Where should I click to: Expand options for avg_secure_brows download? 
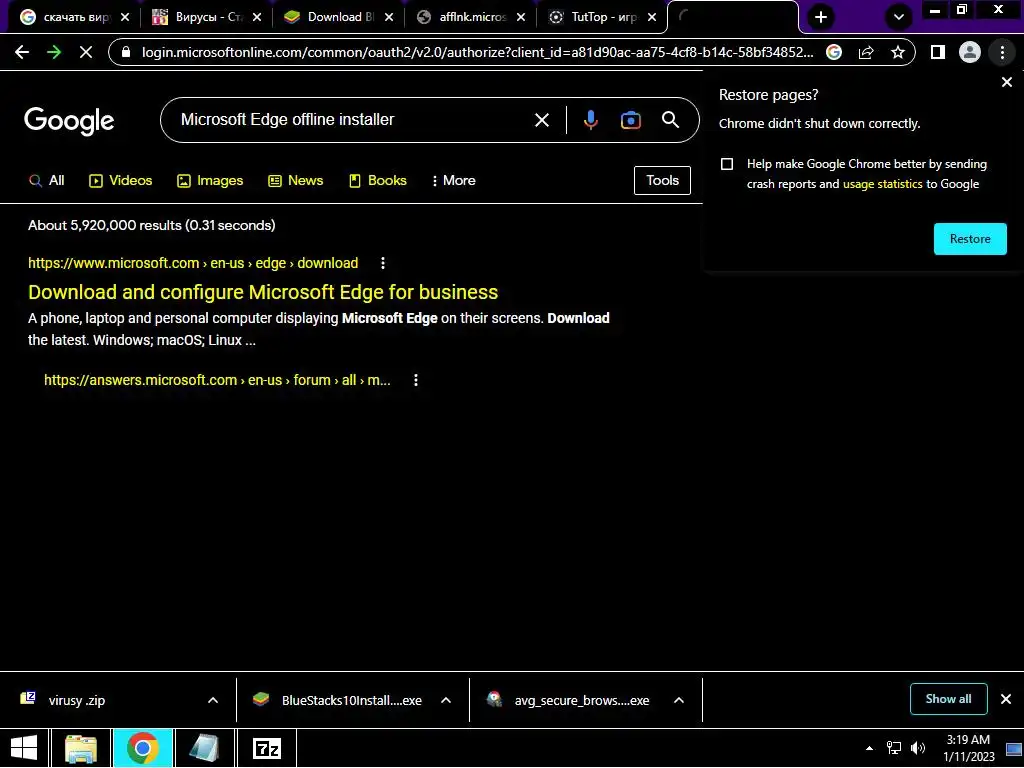click(x=679, y=700)
